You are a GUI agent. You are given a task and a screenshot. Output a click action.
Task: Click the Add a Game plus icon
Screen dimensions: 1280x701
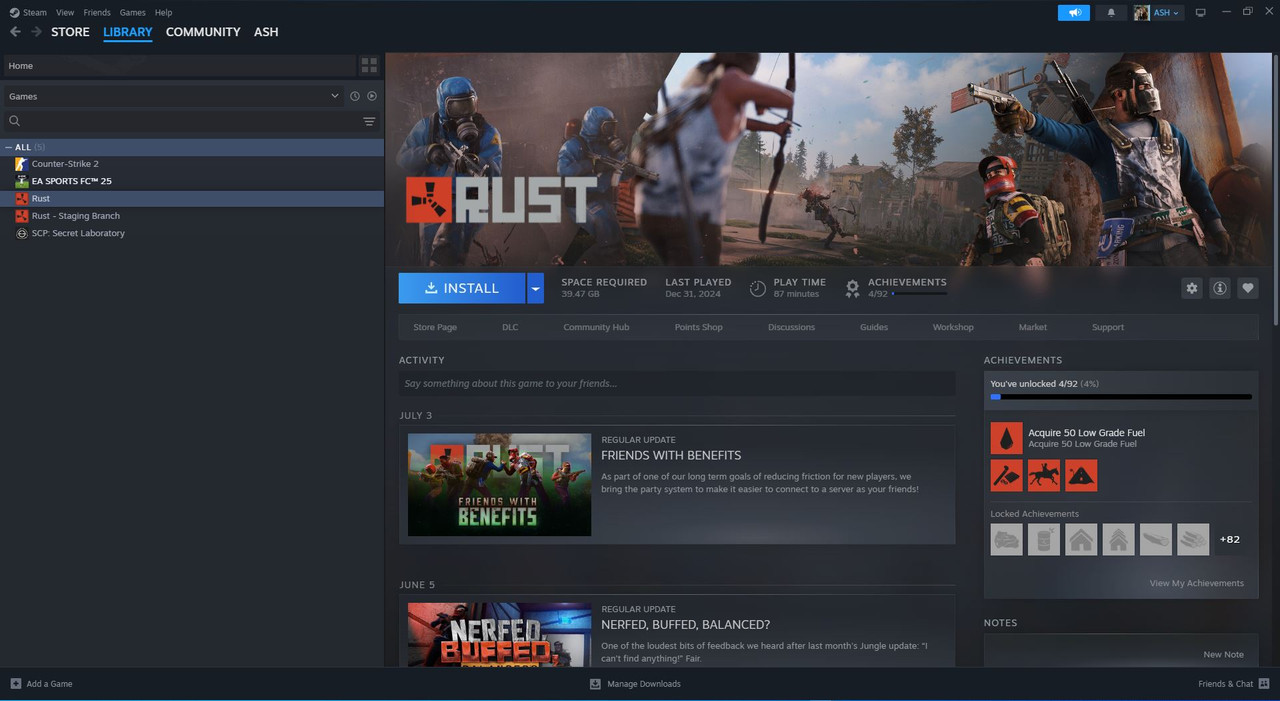pos(15,684)
